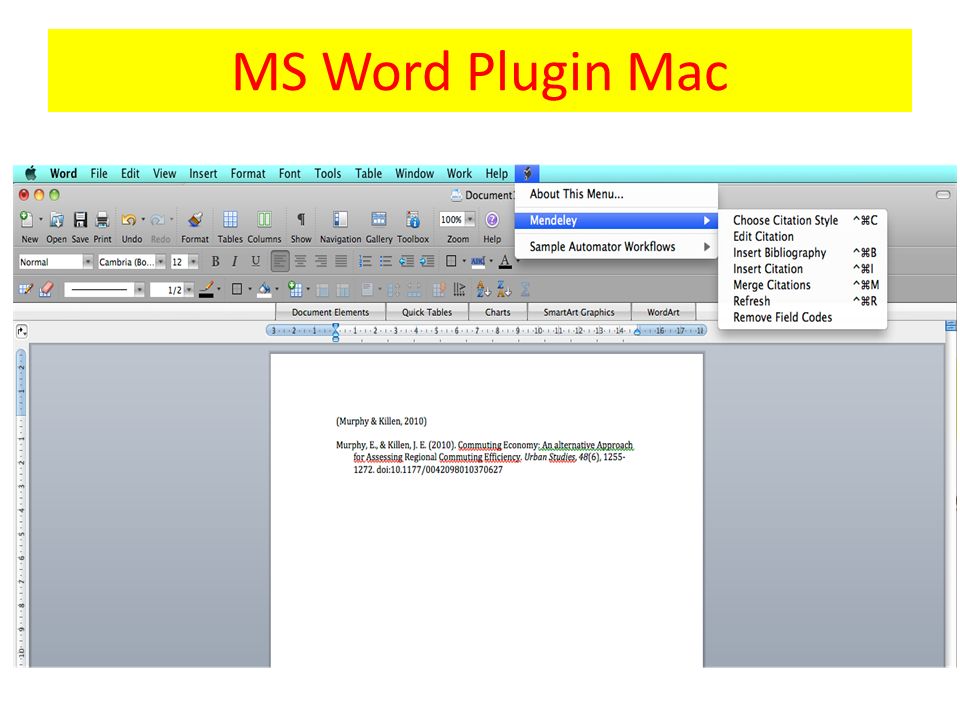Increase the paragraph indent
Viewport: 960px width, 720px height.
click(x=427, y=261)
